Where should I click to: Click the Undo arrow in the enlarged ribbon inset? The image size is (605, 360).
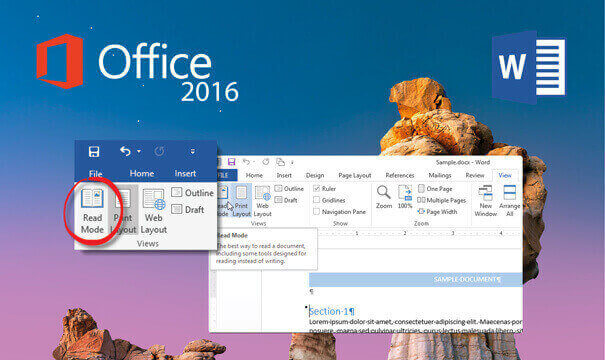[x=125, y=151]
